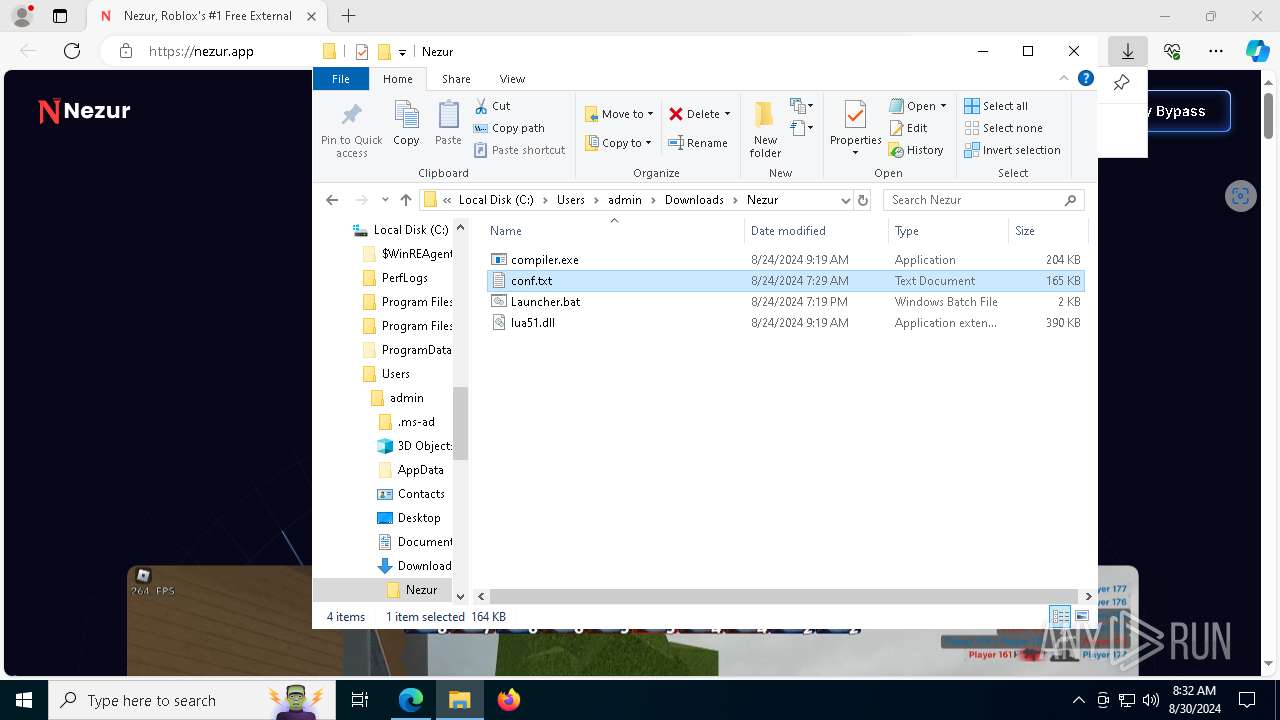Switch to the Home ribbon tab
Viewport: 1280px width, 720px height.
coord(397,79)
